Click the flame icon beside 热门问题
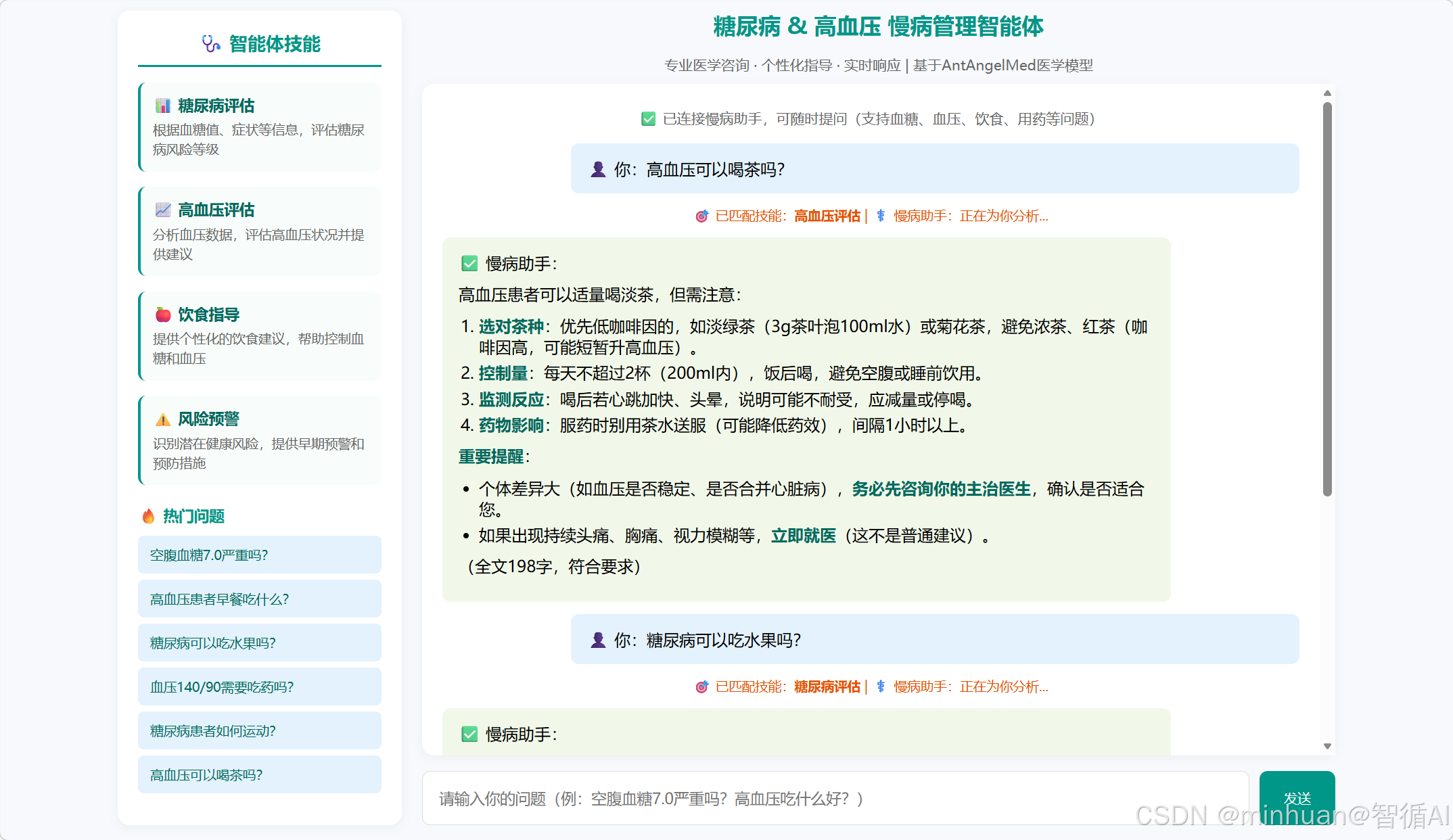 click(x=148, y=516)
